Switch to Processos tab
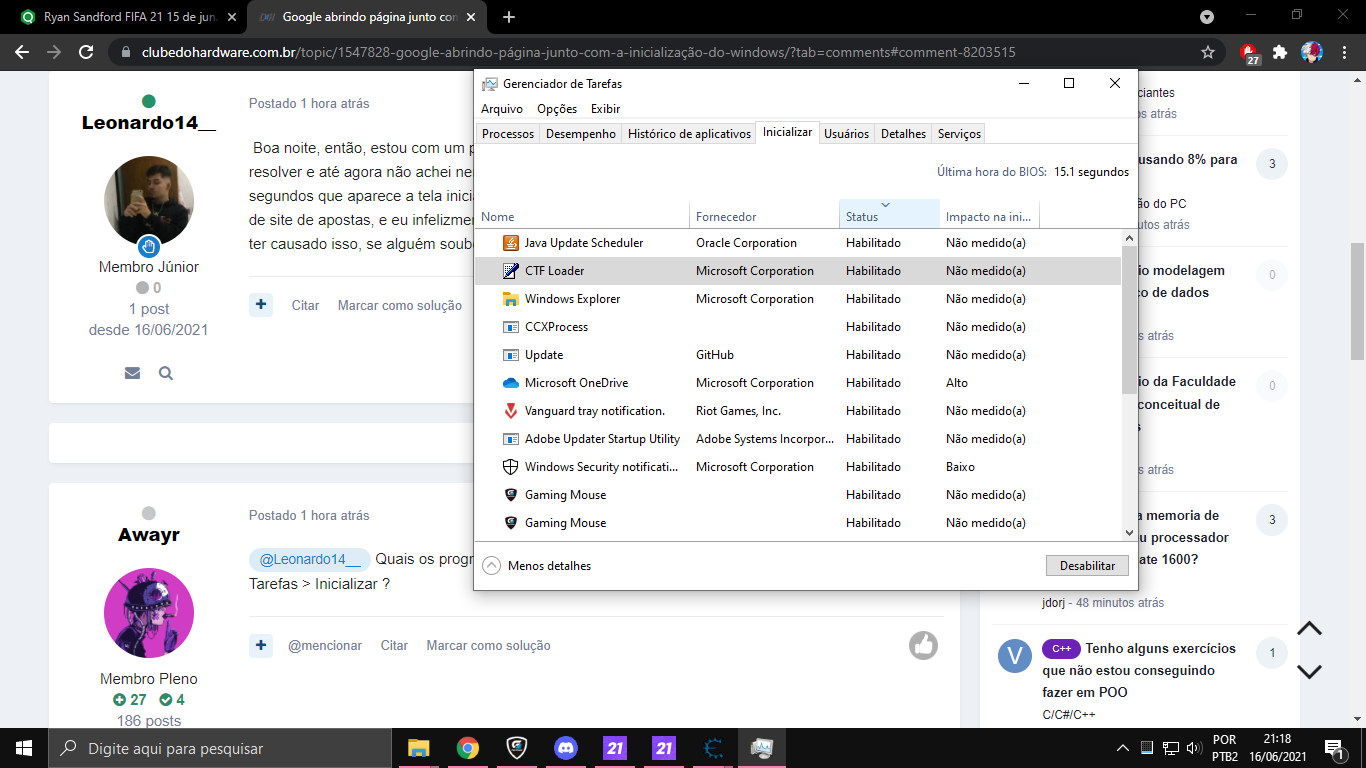Image resolution: width=1366 pixels, height=768 pixels. [508, 133]
